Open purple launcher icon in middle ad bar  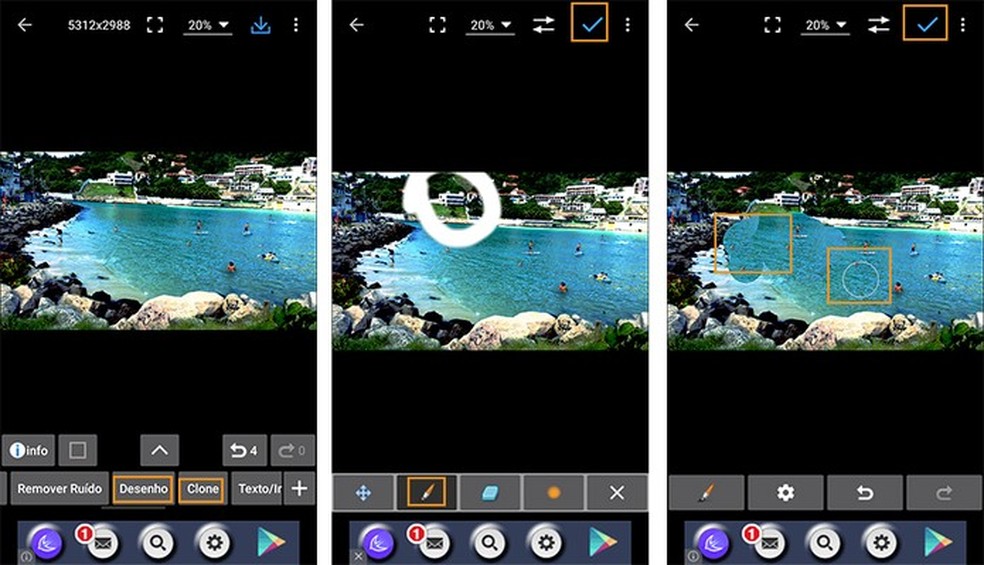(x=379, y=543)
